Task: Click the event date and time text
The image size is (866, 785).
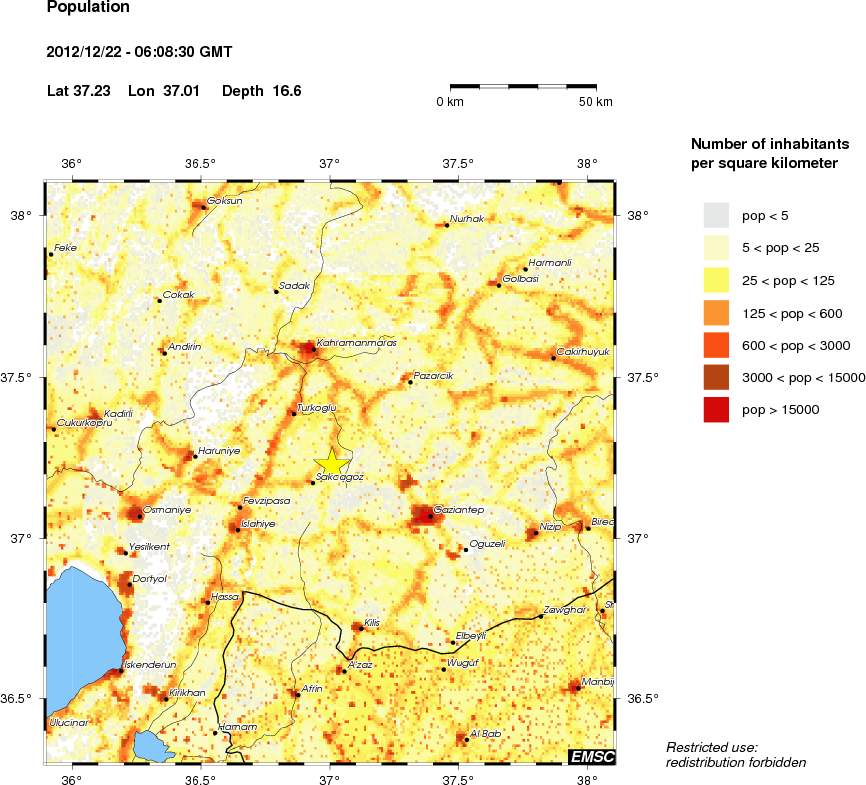Action: pyautogui.click(x=140, y=52)
